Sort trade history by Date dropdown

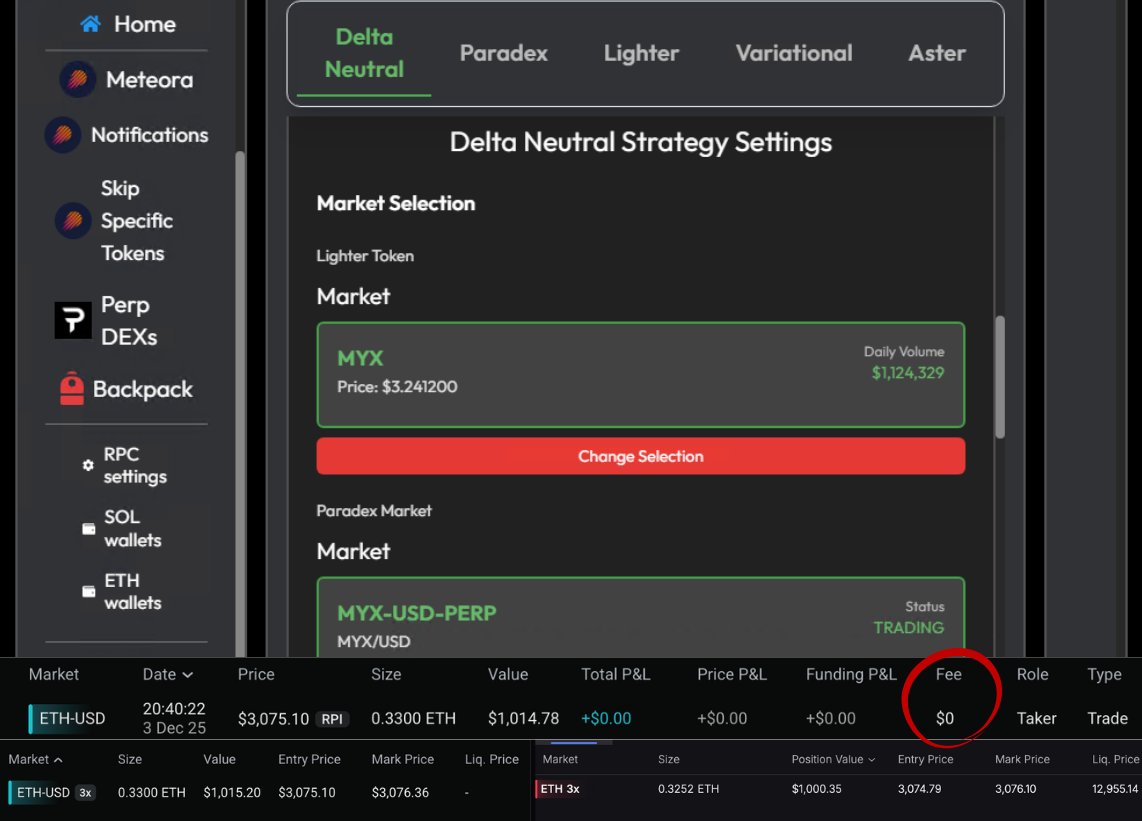coord(168,675)
